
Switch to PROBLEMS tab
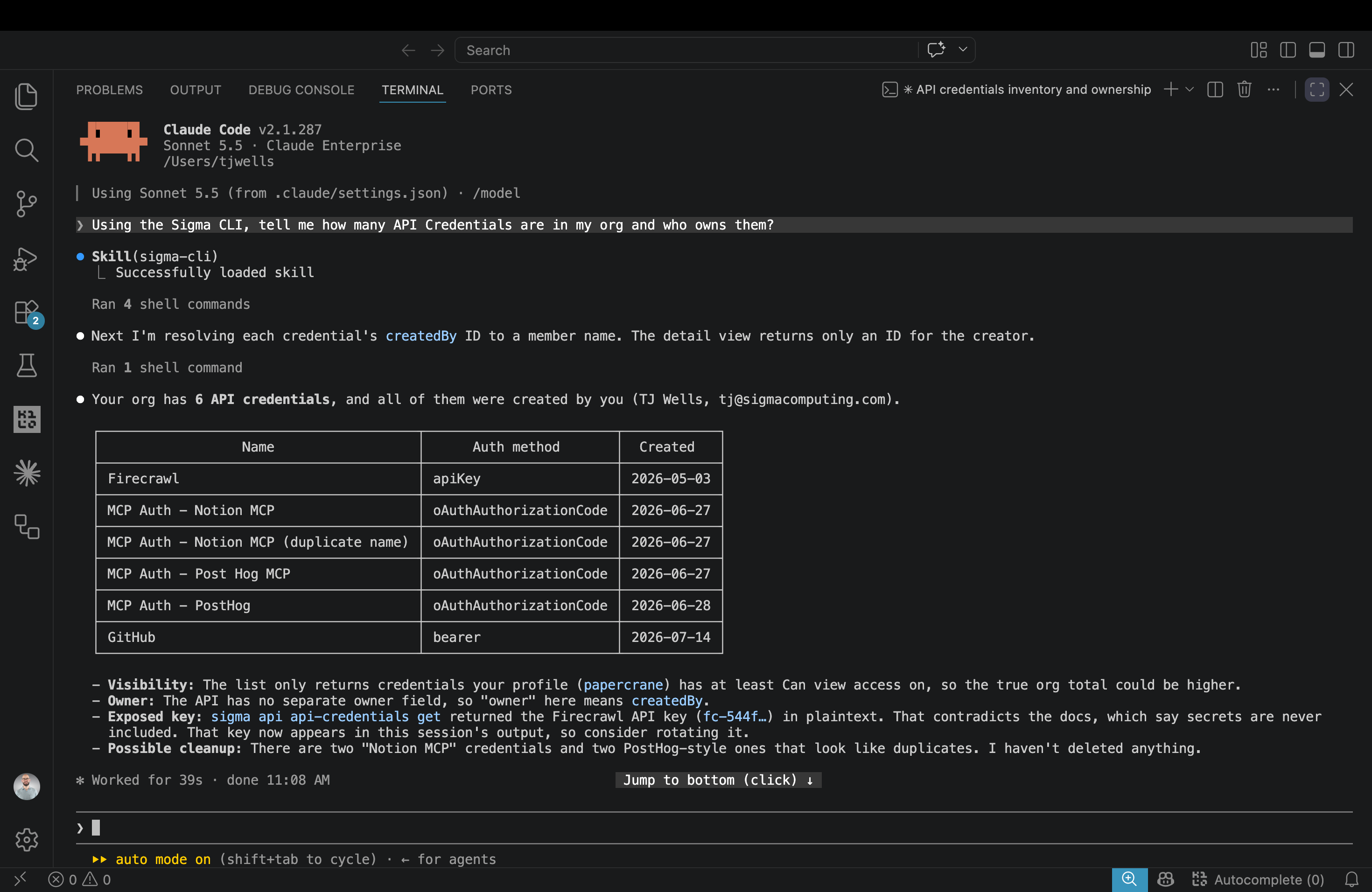coord(110,90)
